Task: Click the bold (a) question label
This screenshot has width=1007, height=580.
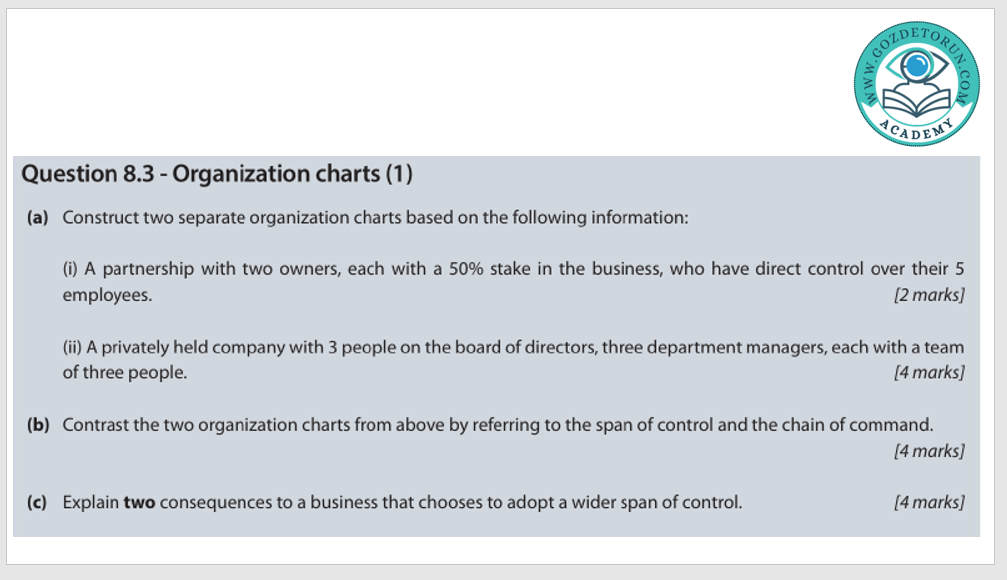Action: (x=38, y=218)
